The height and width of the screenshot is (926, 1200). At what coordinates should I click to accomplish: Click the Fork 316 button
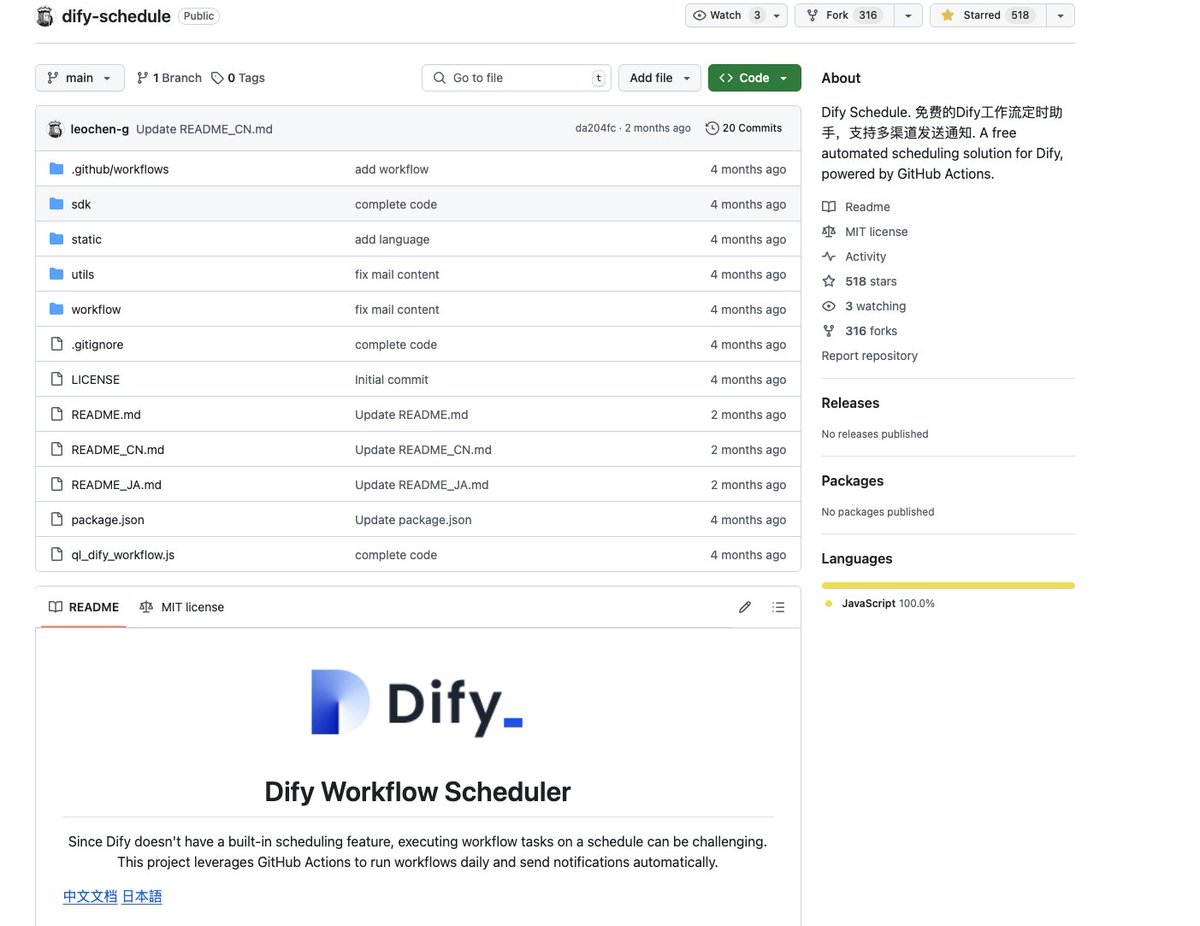[844, 15]
